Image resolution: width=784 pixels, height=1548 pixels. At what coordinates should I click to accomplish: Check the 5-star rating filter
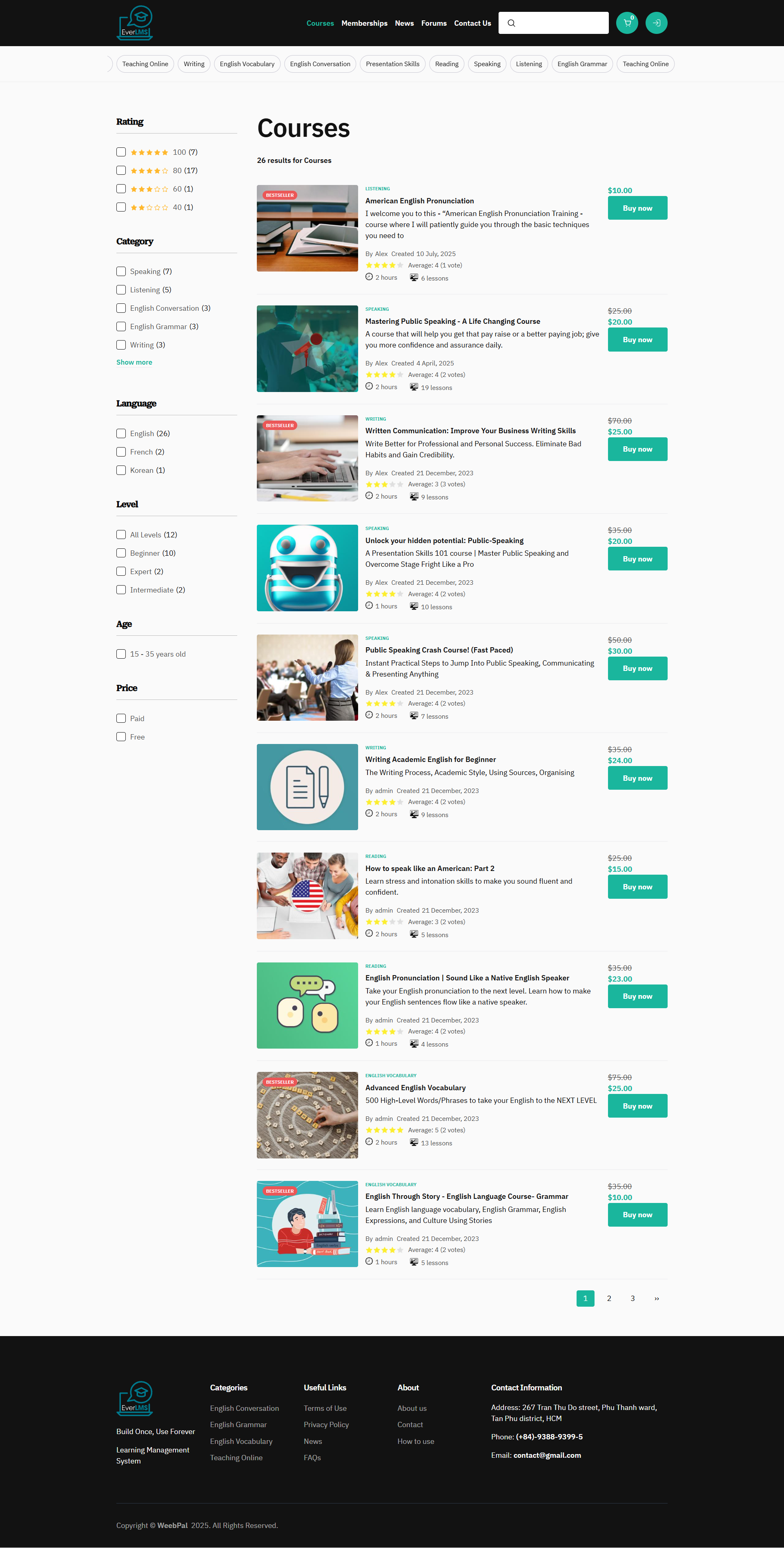[x=121, y=152]
